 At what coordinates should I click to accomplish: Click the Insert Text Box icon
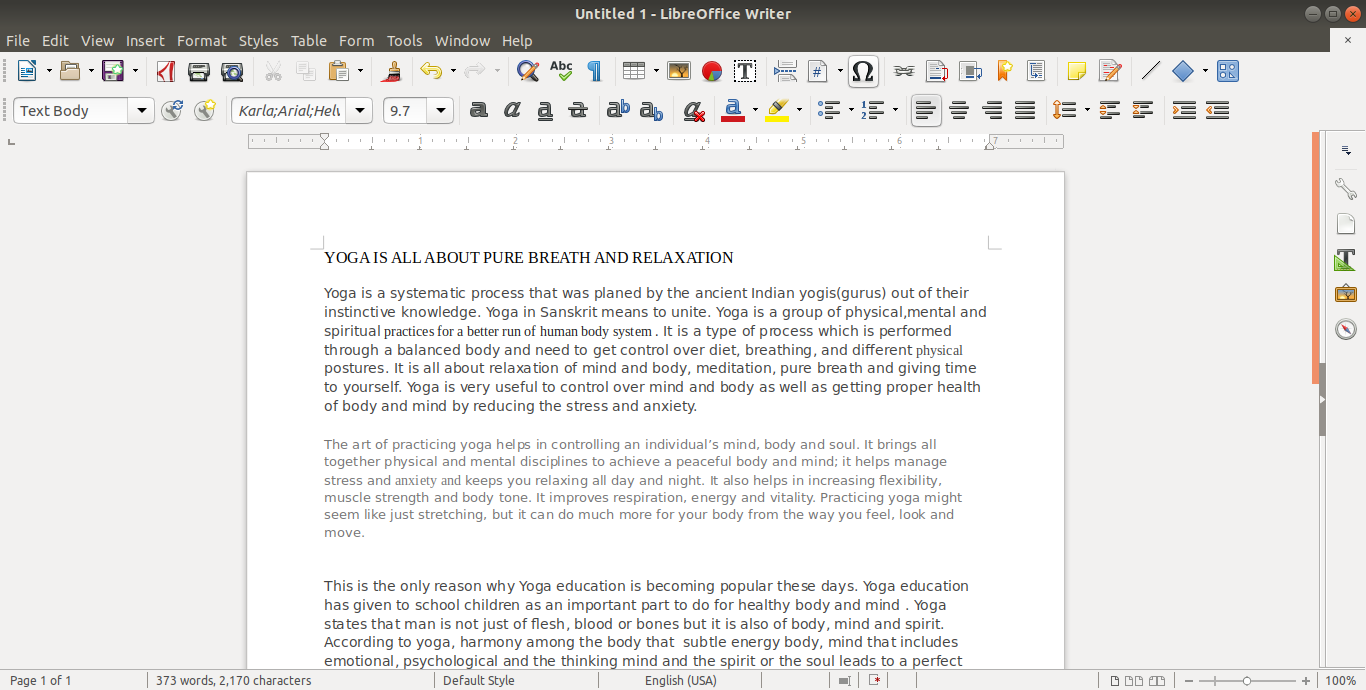tap(744, 71)
